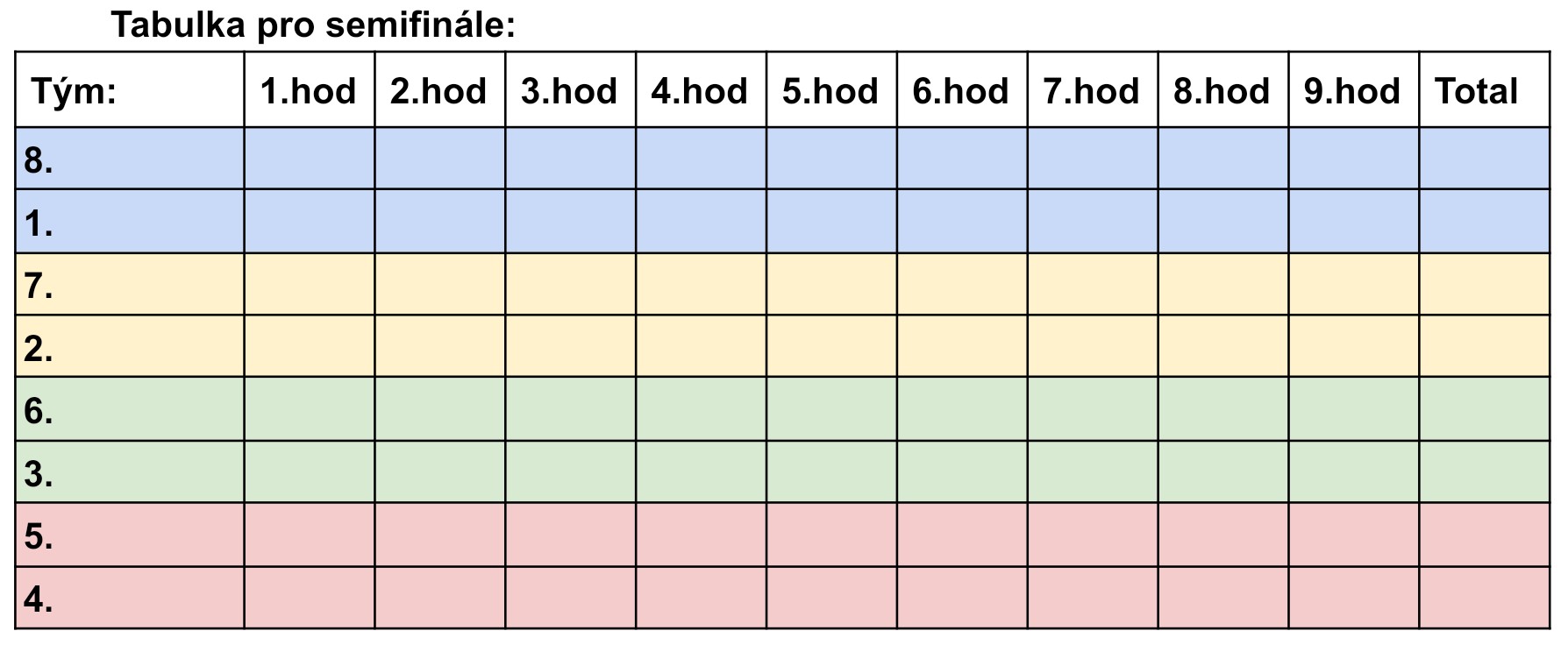Select 9.hod cell in team 6 row
Image resolution: width=1568 pixels, height=645 pixels.
(x=1352, y=409)
